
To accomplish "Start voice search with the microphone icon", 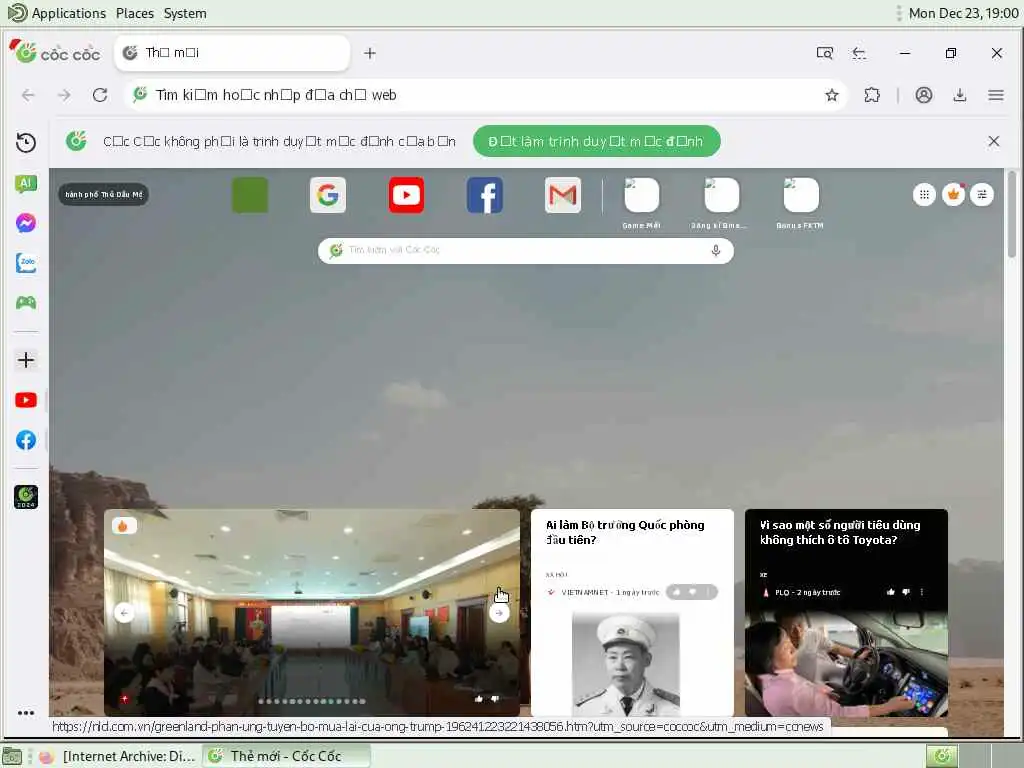I will pos(716,251).
